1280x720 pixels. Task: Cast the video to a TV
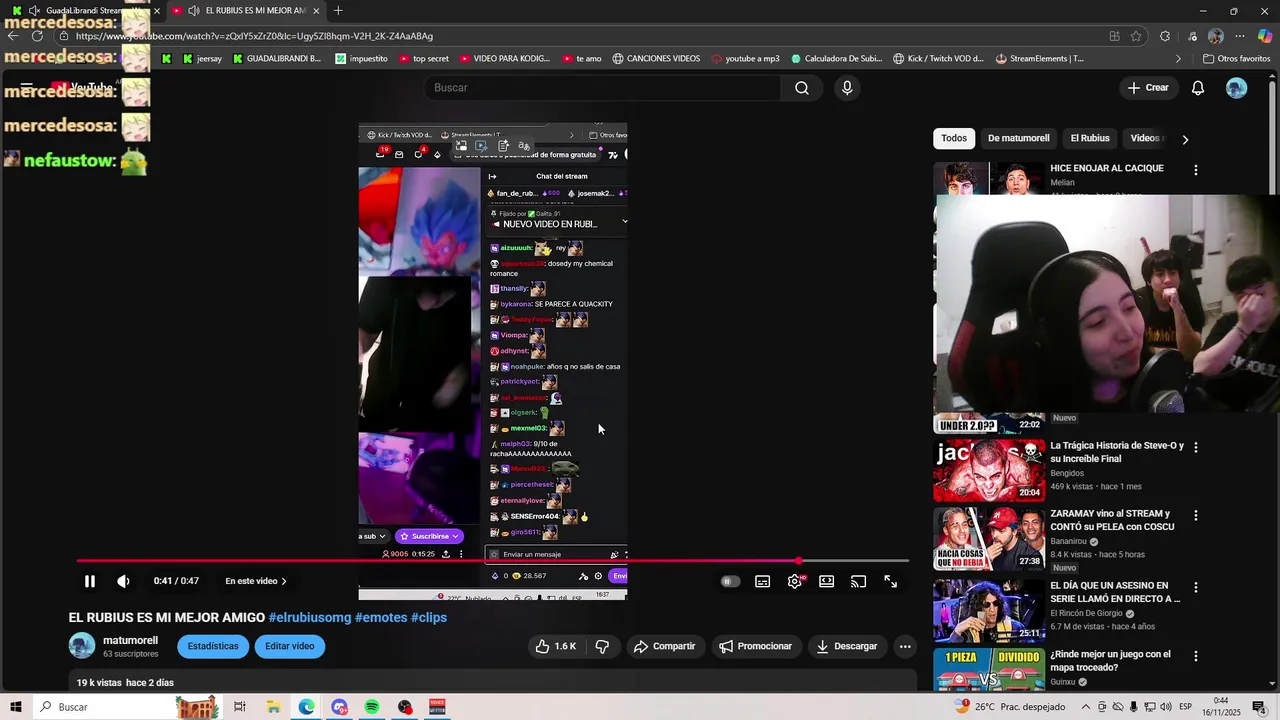point(858,581)
